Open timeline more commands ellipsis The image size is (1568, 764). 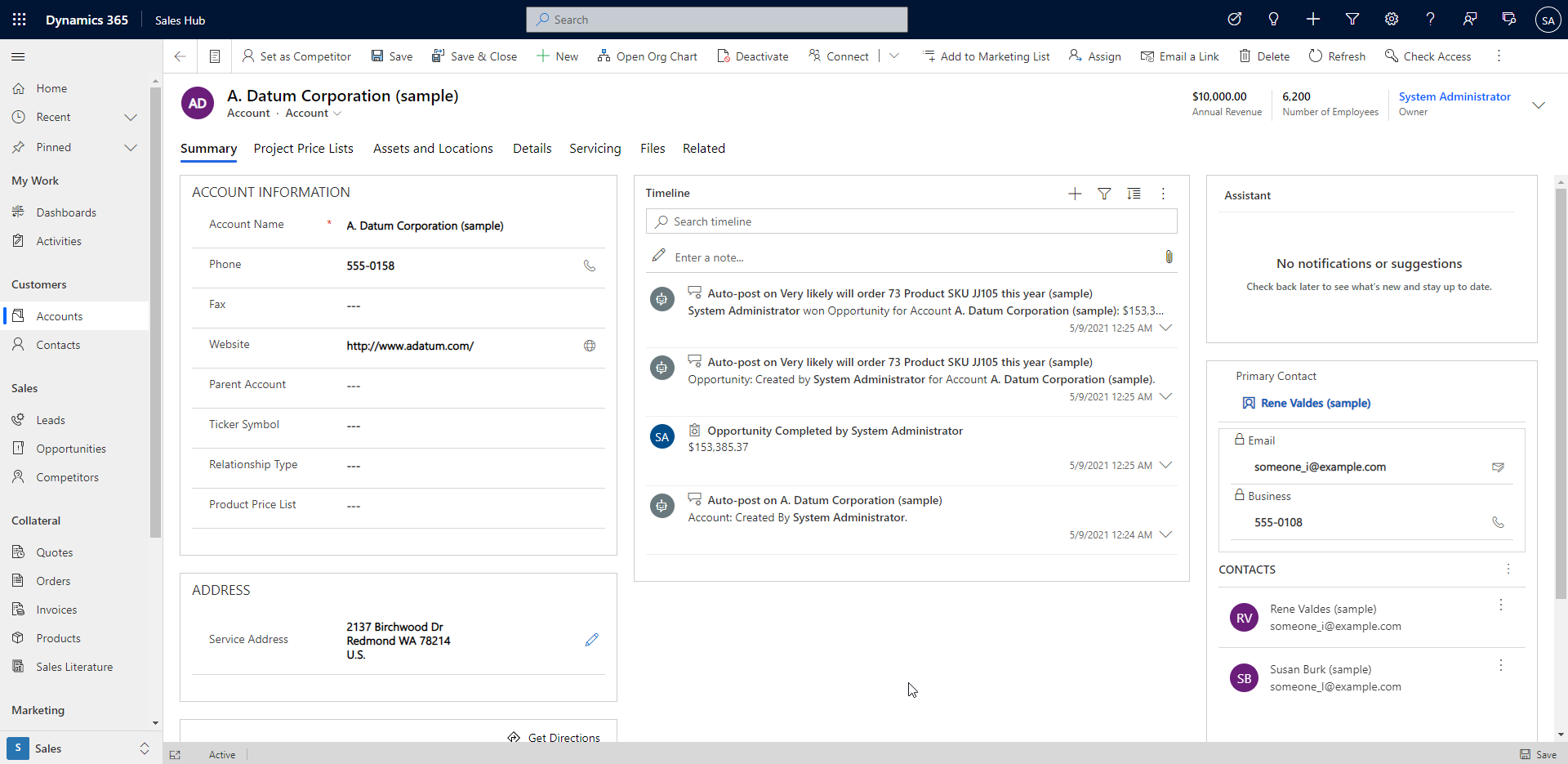1163,194
